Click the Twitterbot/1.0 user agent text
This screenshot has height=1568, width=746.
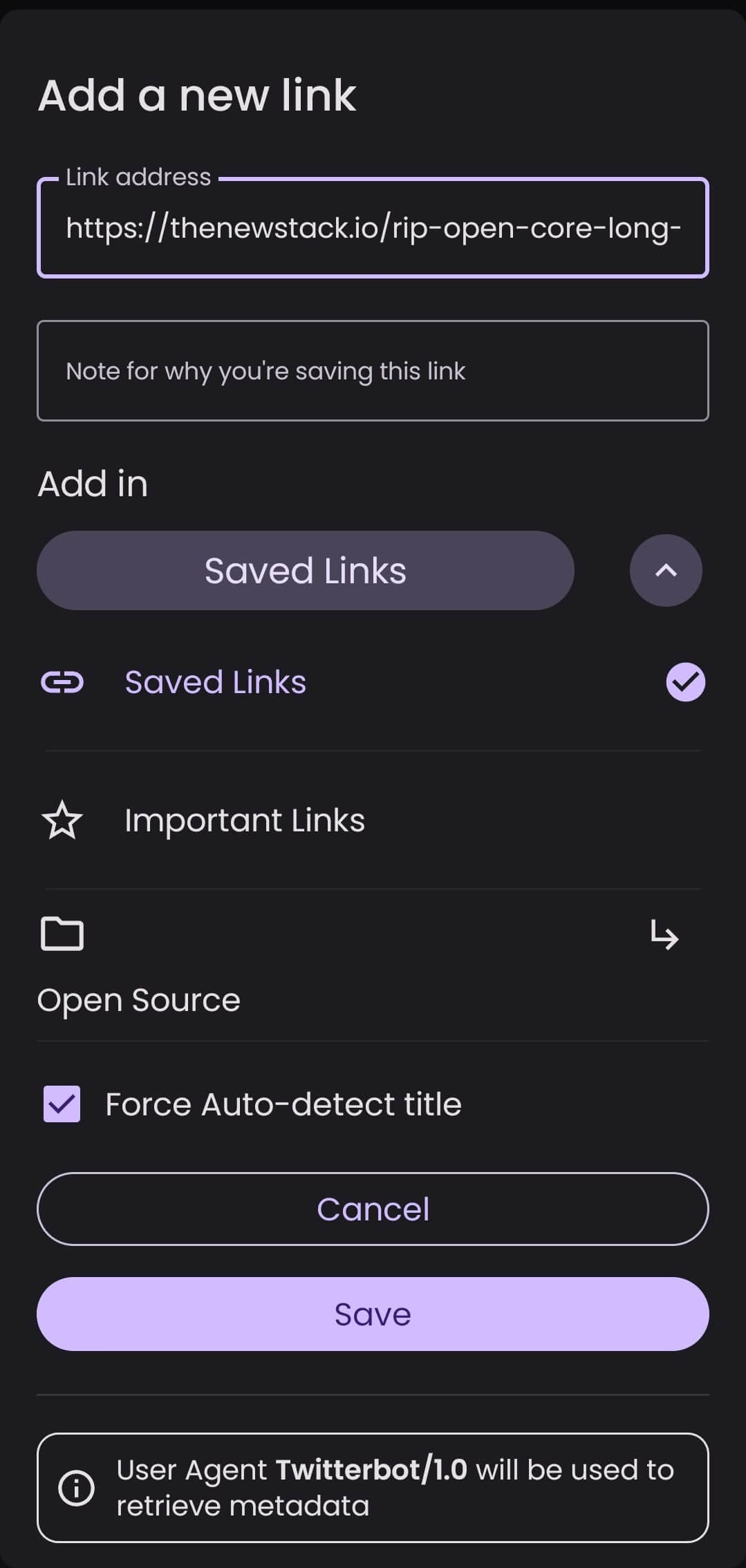tap(371, 1469)
